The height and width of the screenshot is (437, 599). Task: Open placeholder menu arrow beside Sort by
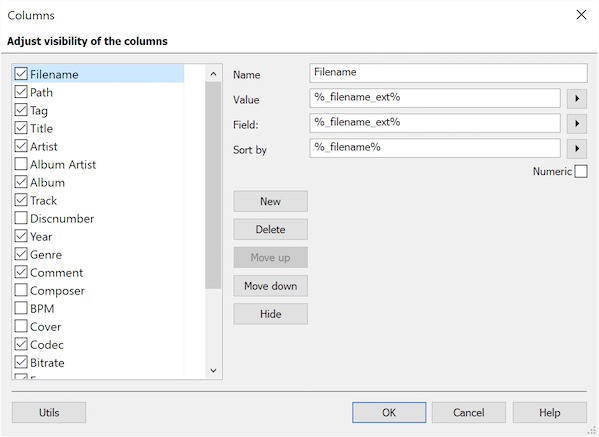pos(577,149)
